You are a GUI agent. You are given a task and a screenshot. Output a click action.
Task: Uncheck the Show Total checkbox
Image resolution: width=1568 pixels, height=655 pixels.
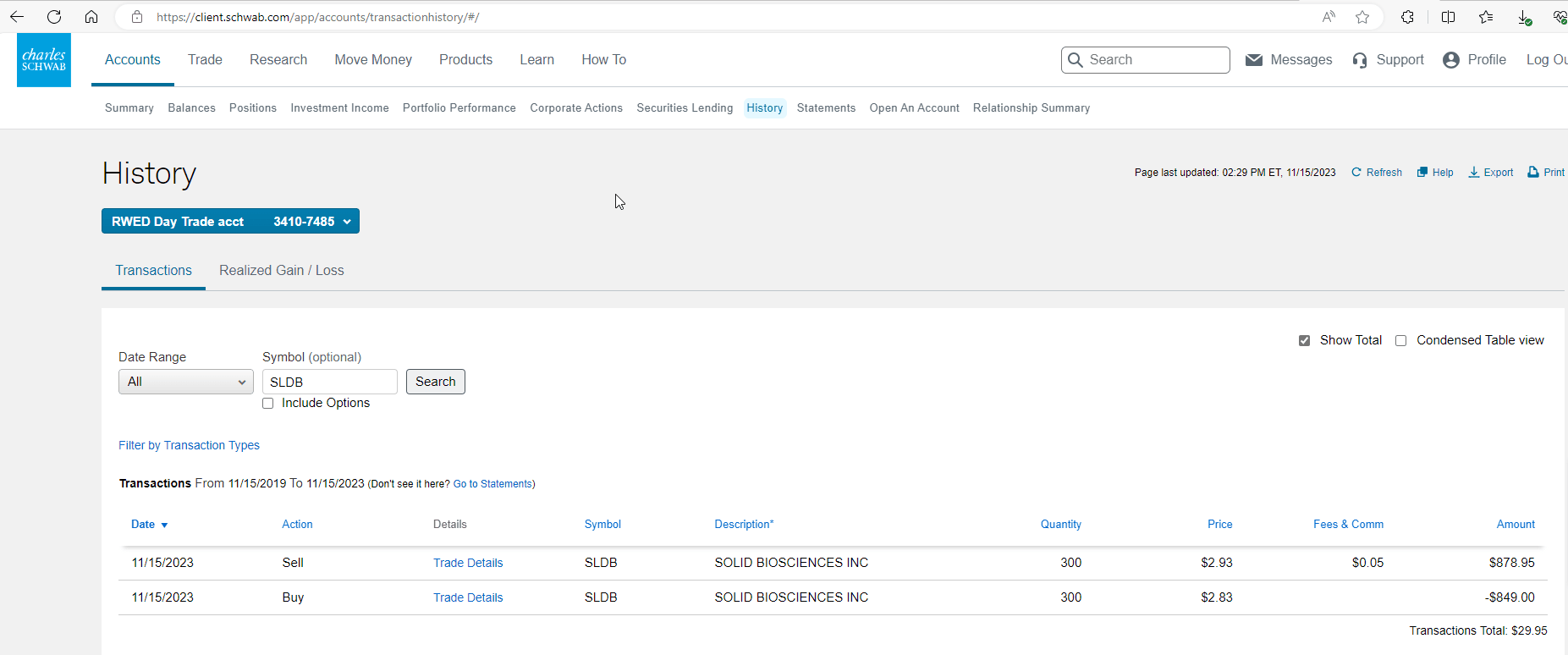click(x=1304, y=340)
